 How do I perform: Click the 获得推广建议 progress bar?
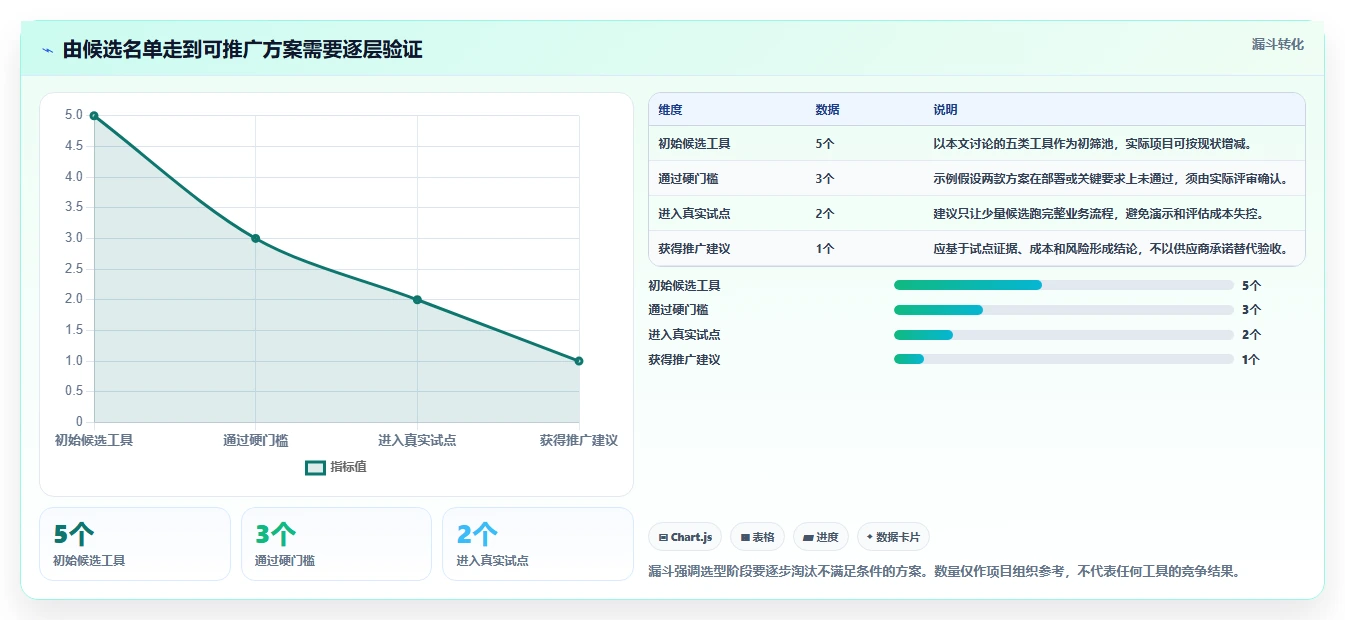[1064, 359]
